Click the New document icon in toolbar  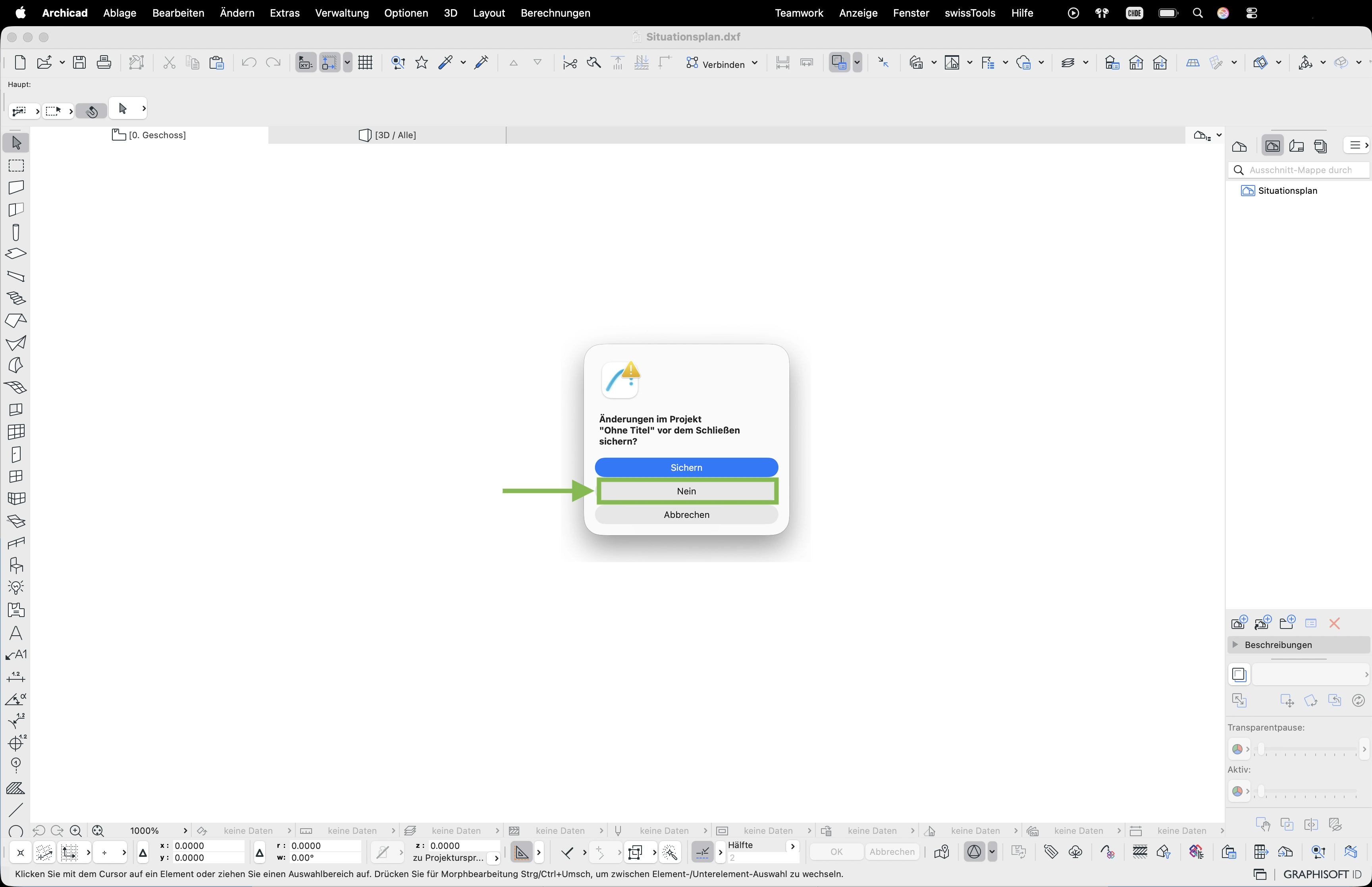[x=20, y=62]
